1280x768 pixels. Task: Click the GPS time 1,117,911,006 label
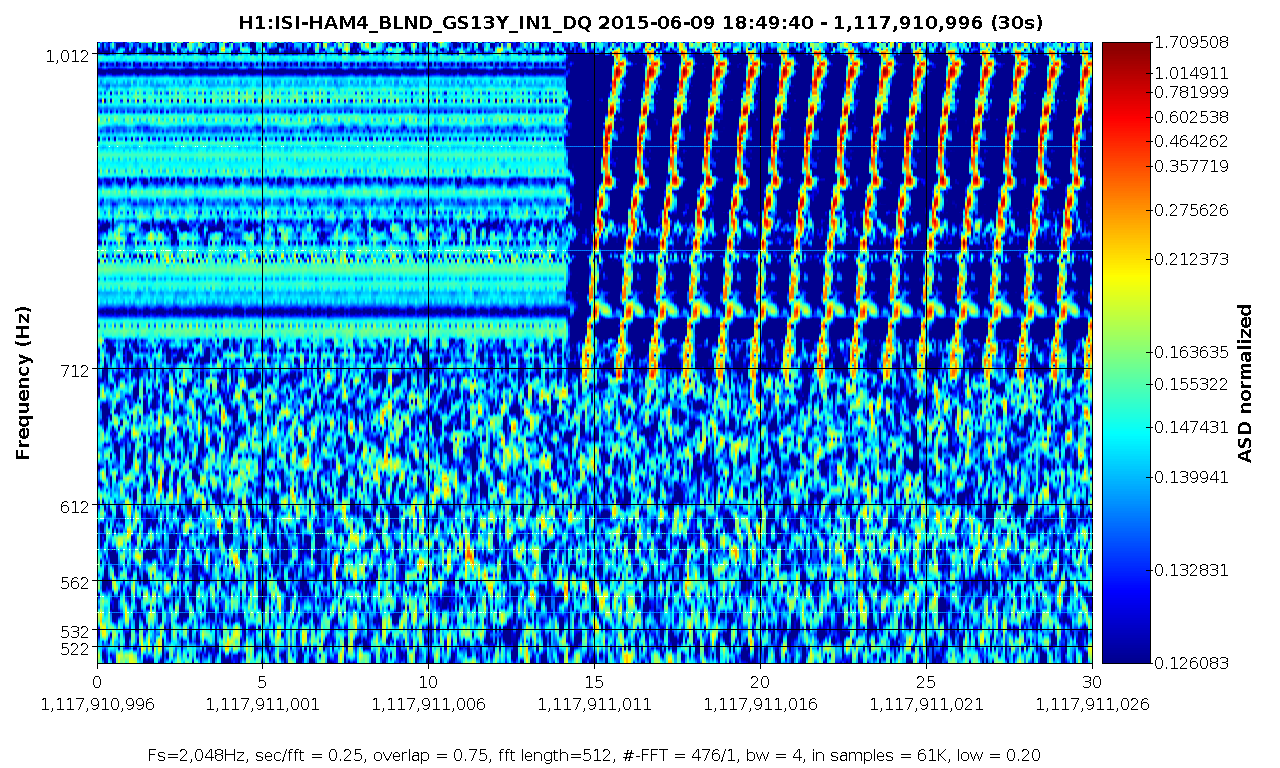tap(428, 704)
